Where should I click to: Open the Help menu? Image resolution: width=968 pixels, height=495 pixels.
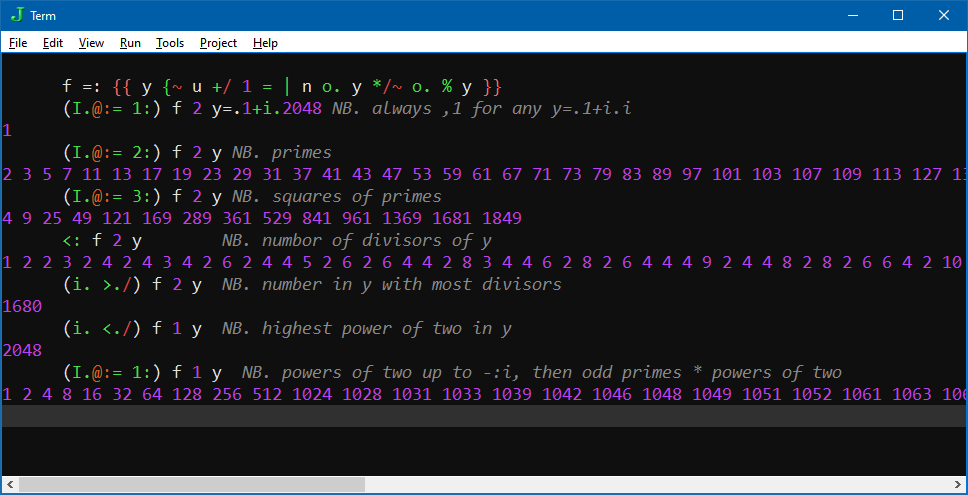[x=265, y=43]
